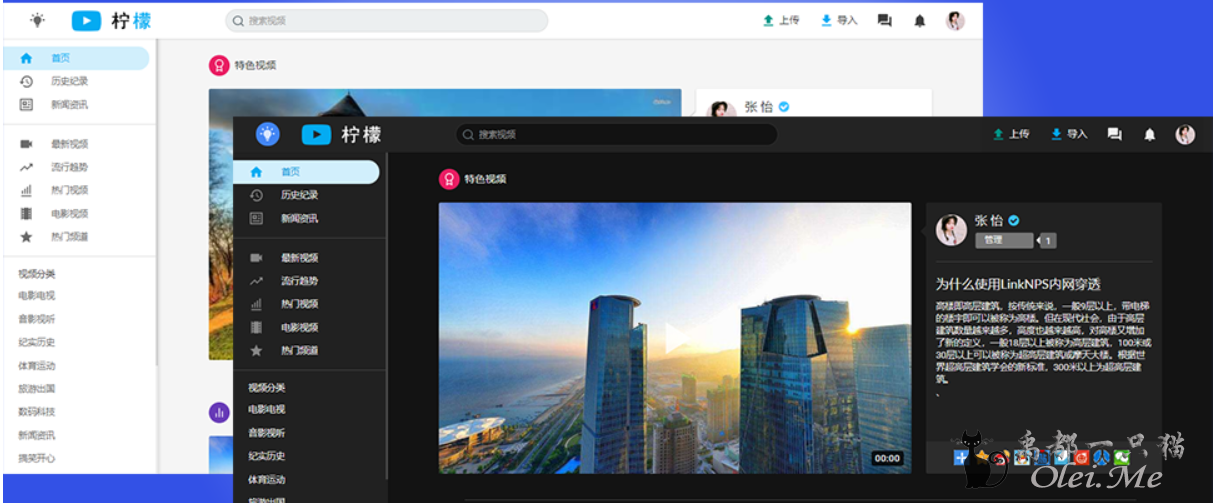Focus the 搜索视频 search box in light window
The width and height of the screenshot is (1213, 503).
point(387,20)
